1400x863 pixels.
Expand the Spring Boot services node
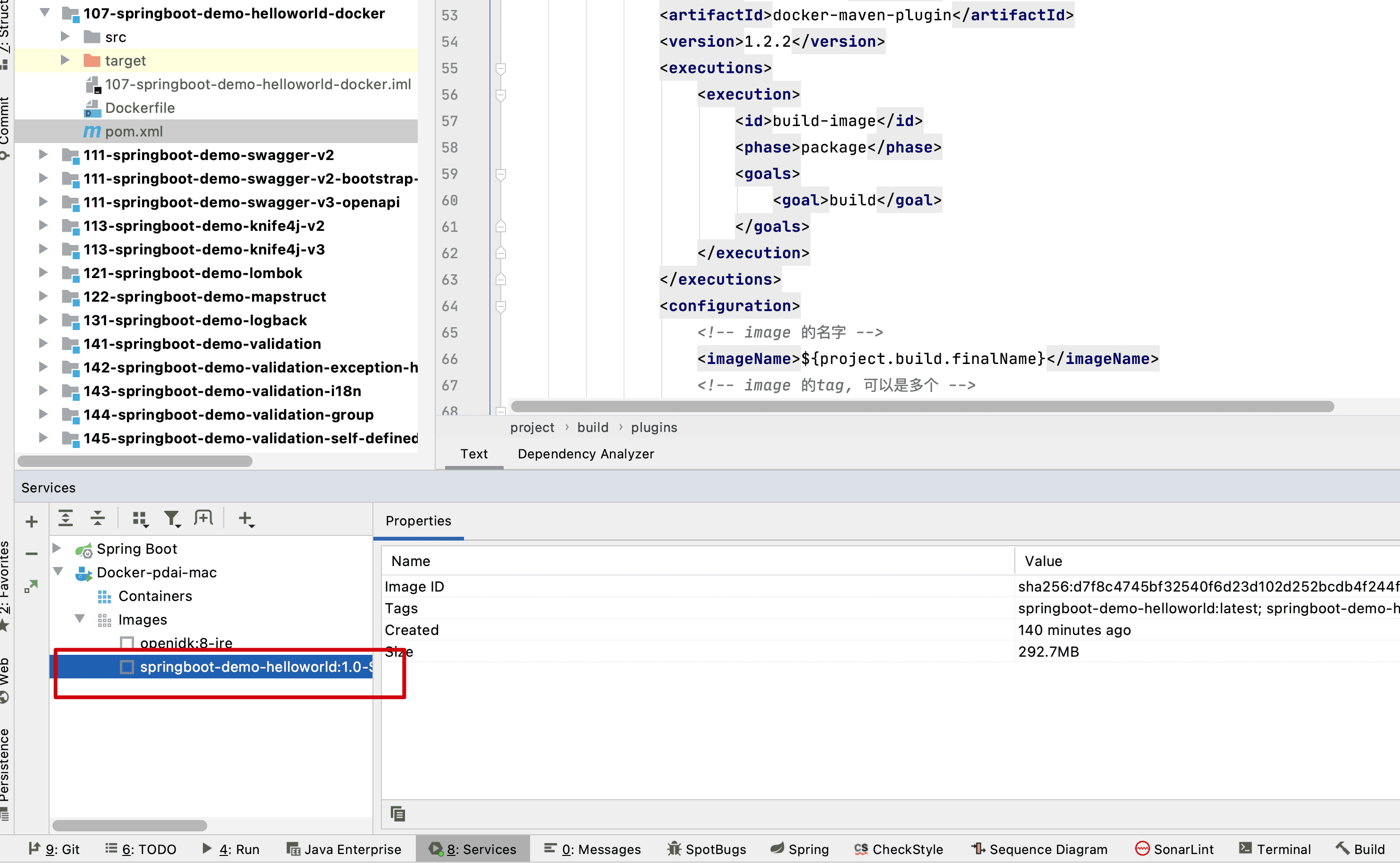click(x=57, y=548)
